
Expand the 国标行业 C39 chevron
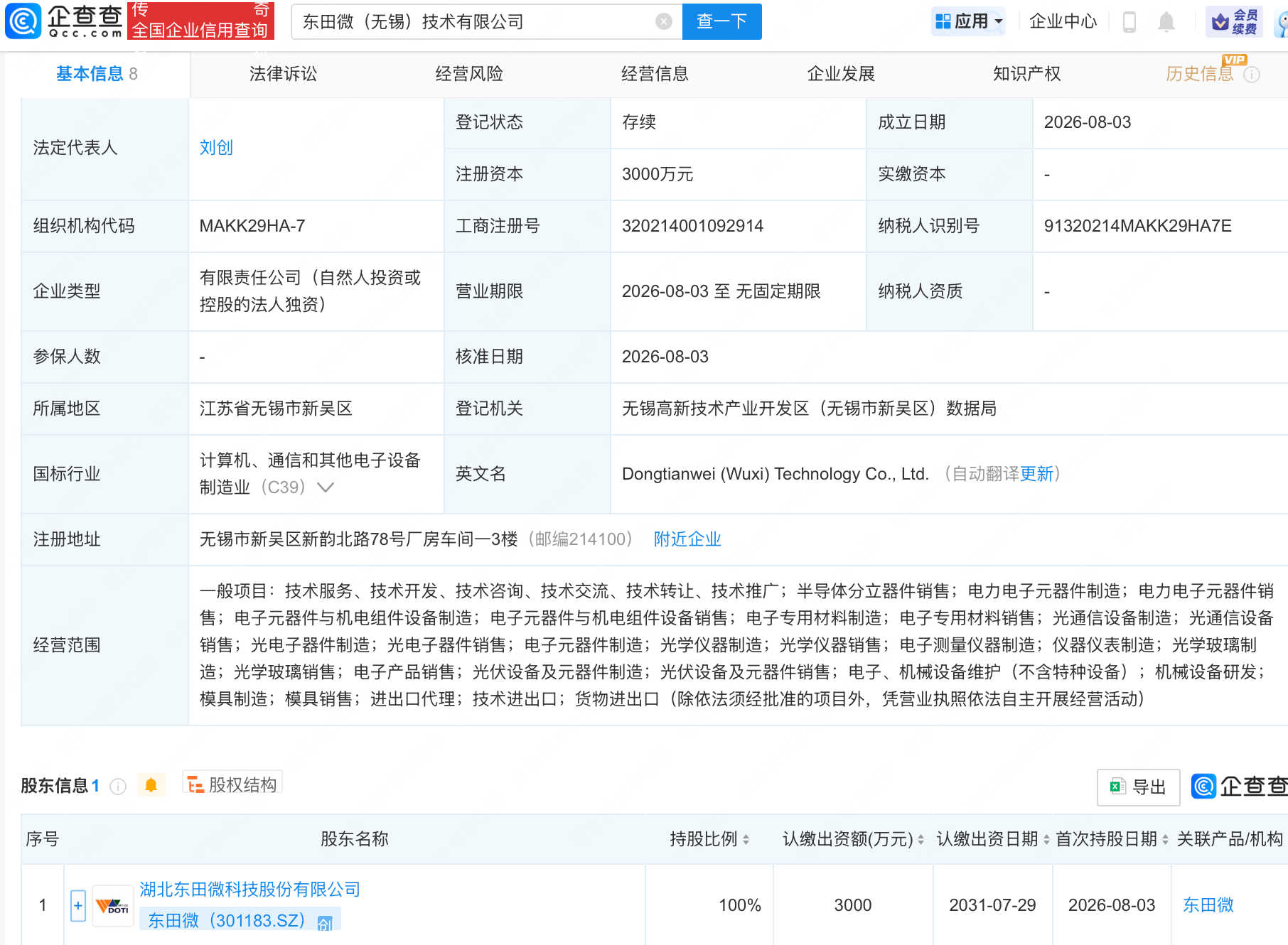(x=325, y=487)
